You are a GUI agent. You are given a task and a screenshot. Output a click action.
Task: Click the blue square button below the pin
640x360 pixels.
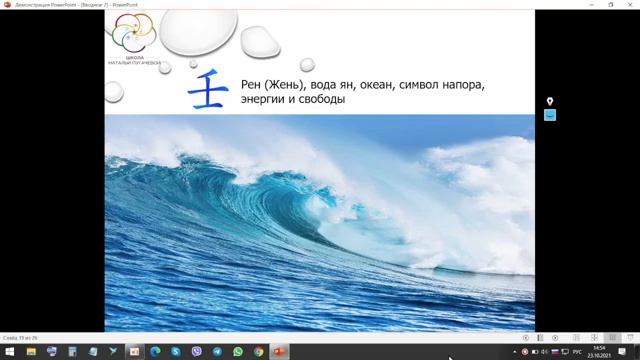[x=550, y=115]
